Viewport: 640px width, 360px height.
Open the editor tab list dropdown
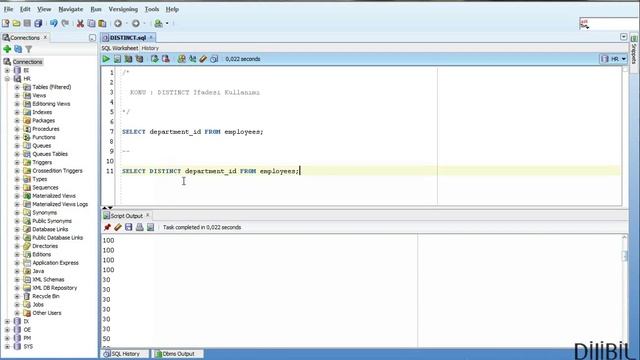pyautogui.click(x=623, y=37)
